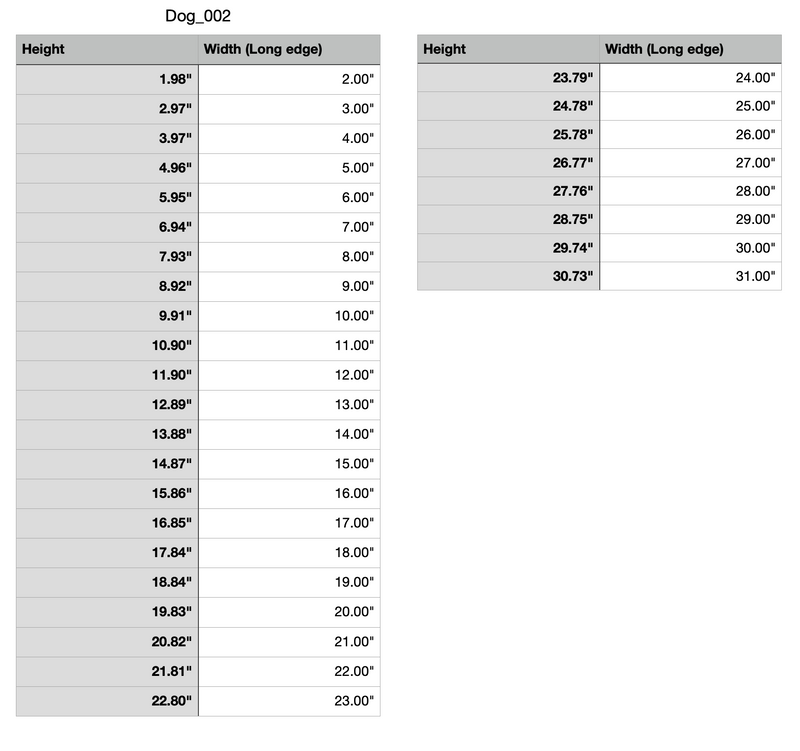Select the 28.00" width cell
The image size is (800, 751).
tap(690, 191)
